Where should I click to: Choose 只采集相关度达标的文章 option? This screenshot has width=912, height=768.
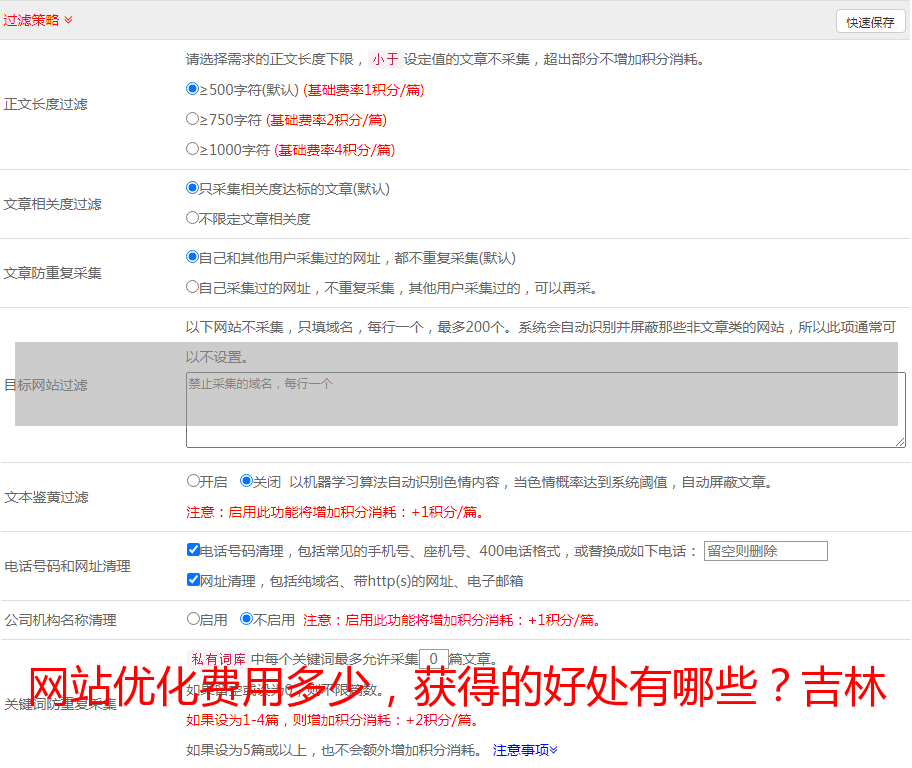(x=192, y=188)
